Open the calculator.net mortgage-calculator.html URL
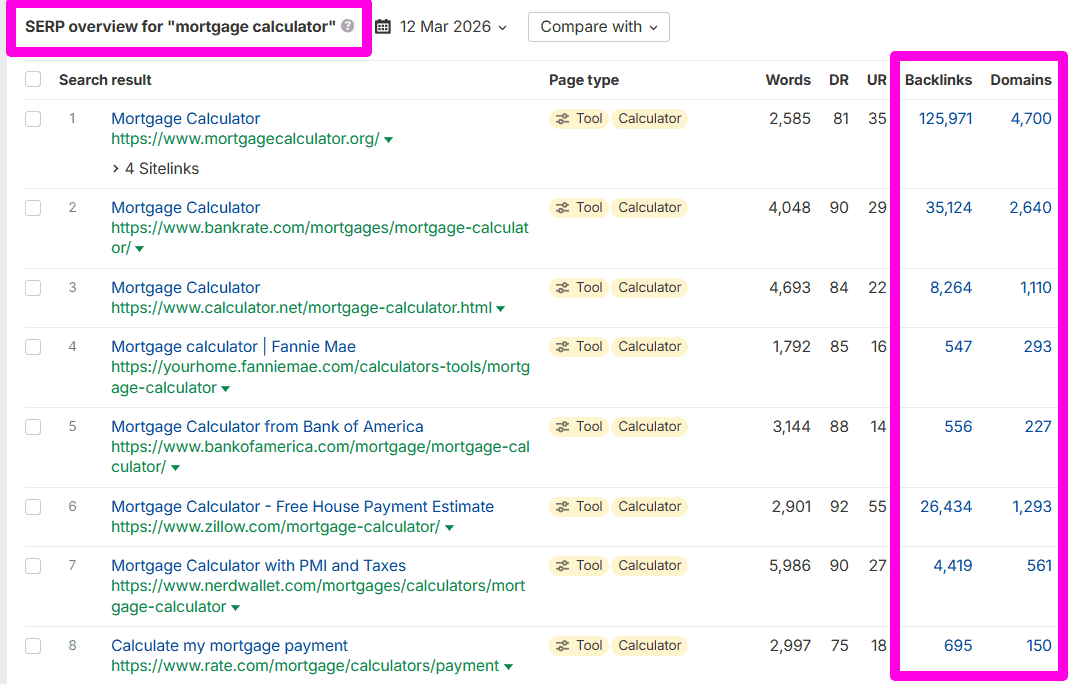1069x684 pixels. (301, 308)
